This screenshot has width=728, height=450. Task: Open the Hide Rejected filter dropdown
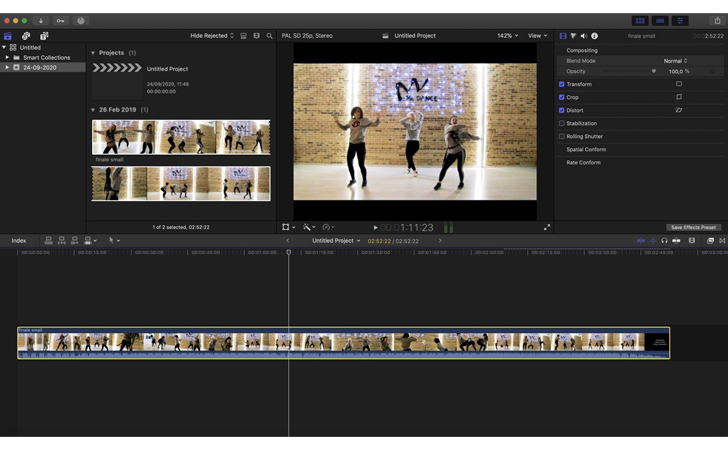[212, 36]
